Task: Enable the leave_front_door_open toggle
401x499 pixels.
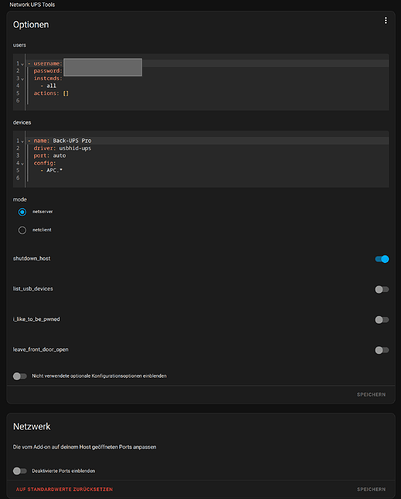Action: pos(382,350)
